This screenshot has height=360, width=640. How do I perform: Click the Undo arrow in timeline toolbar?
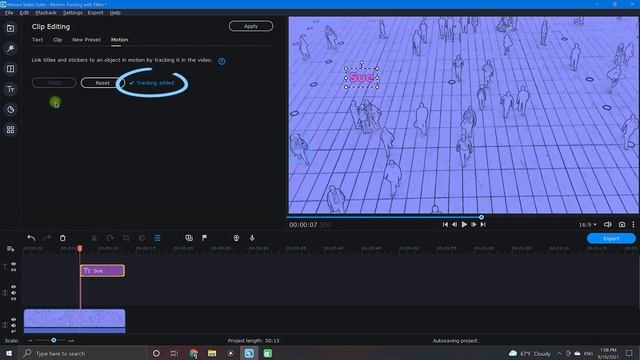click(x=31, y=238)
